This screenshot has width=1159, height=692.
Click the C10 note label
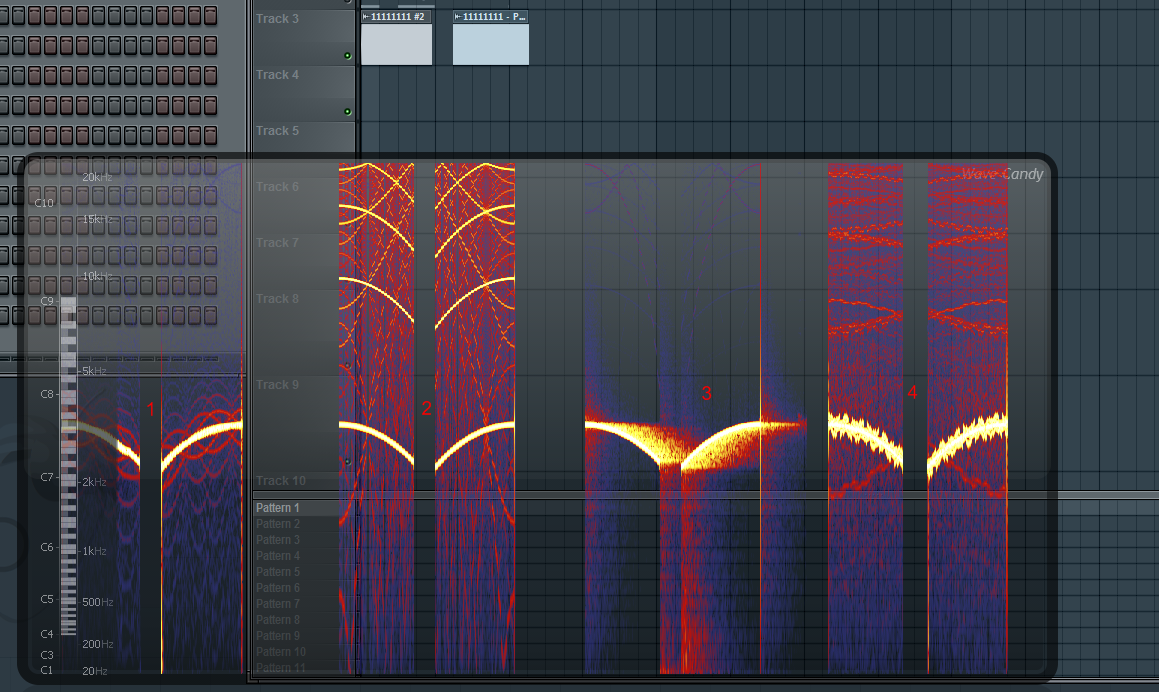[44, 203]
